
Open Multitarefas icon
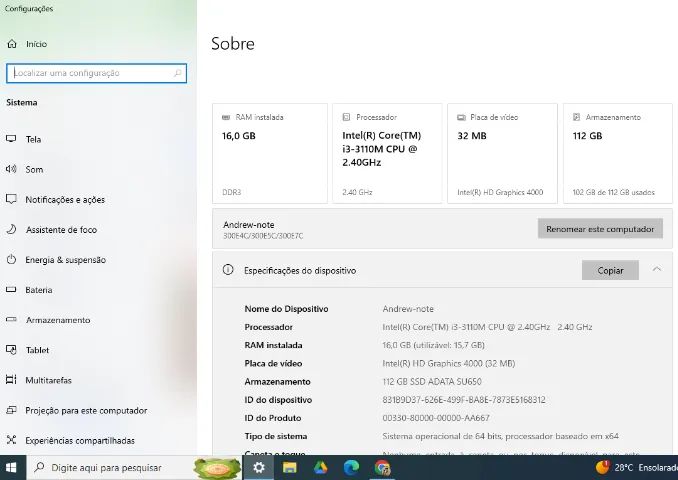tap(11, 380)
